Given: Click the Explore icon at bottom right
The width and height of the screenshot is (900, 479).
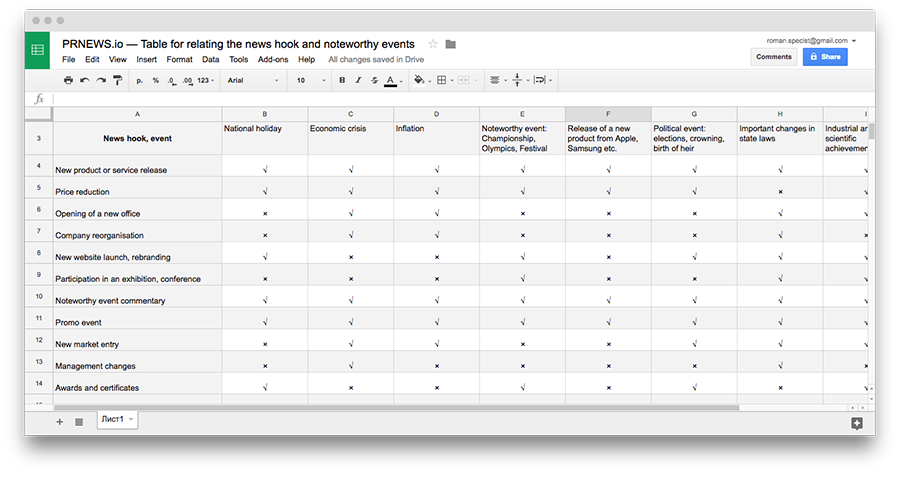Looking at the screenshot, I should click(x=857, y=423).
